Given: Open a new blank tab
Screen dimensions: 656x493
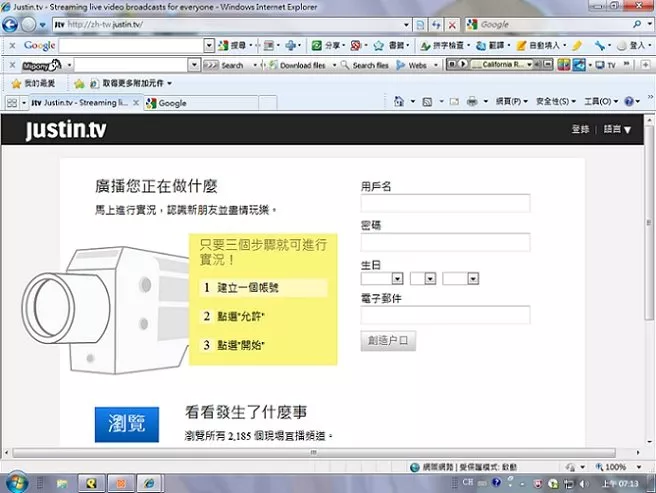Looking at the screenshot, I should 268,103.
